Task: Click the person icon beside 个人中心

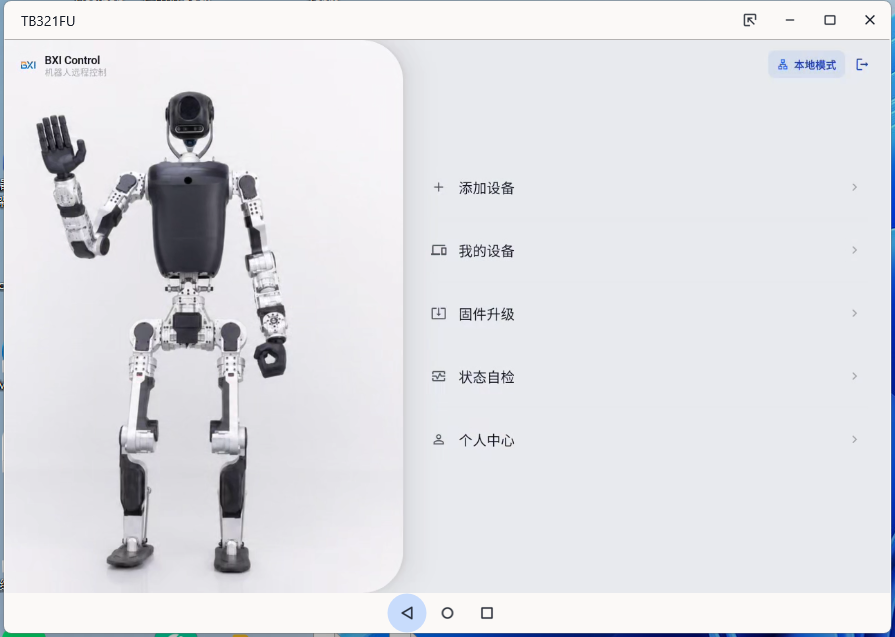Action: point(438,440)
